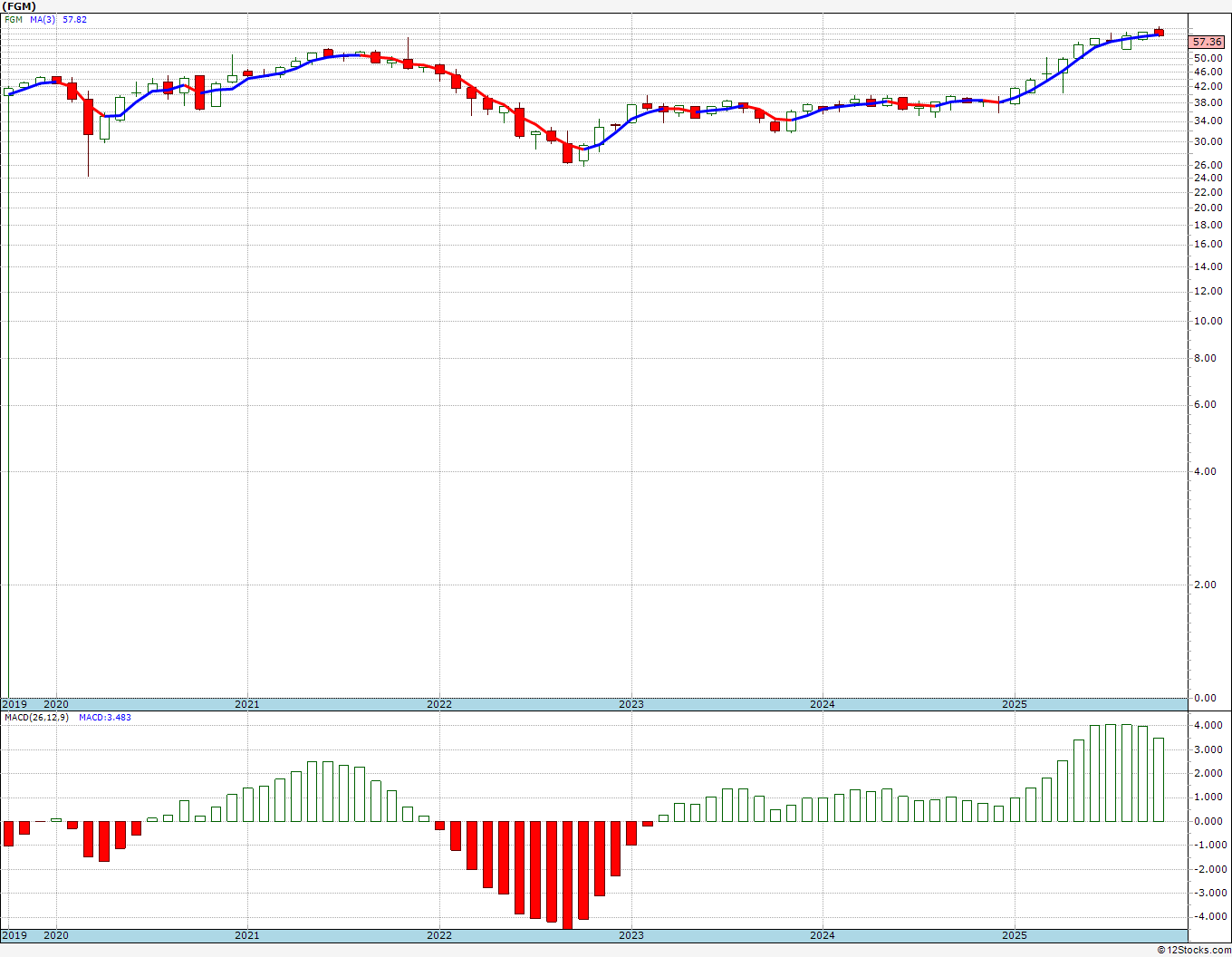Select 42.00 on the price axis
Screen dimensions: 1232x957
click(x=1208, y=87)
